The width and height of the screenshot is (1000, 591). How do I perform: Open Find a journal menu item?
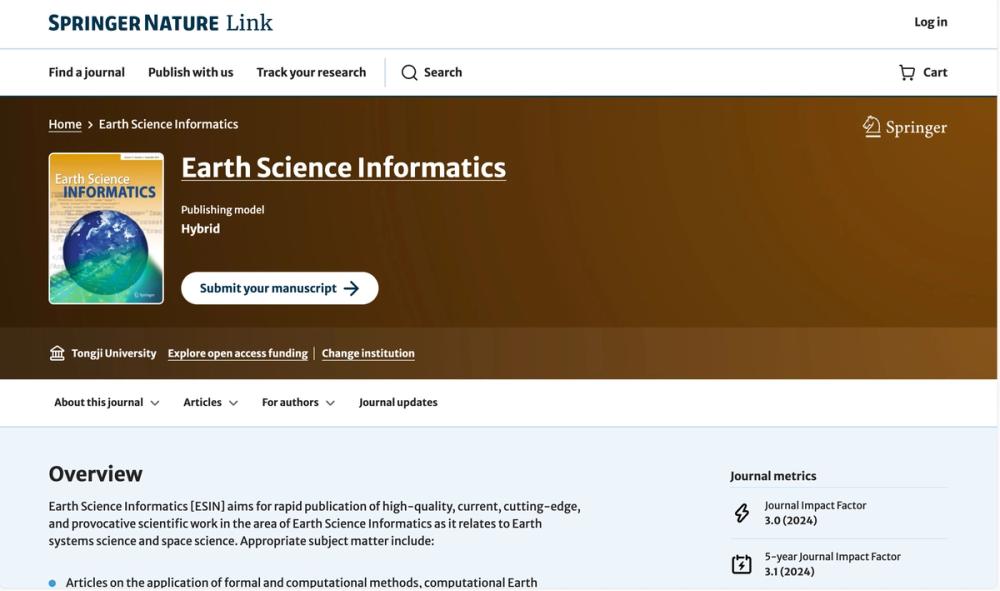pos(87,73)
